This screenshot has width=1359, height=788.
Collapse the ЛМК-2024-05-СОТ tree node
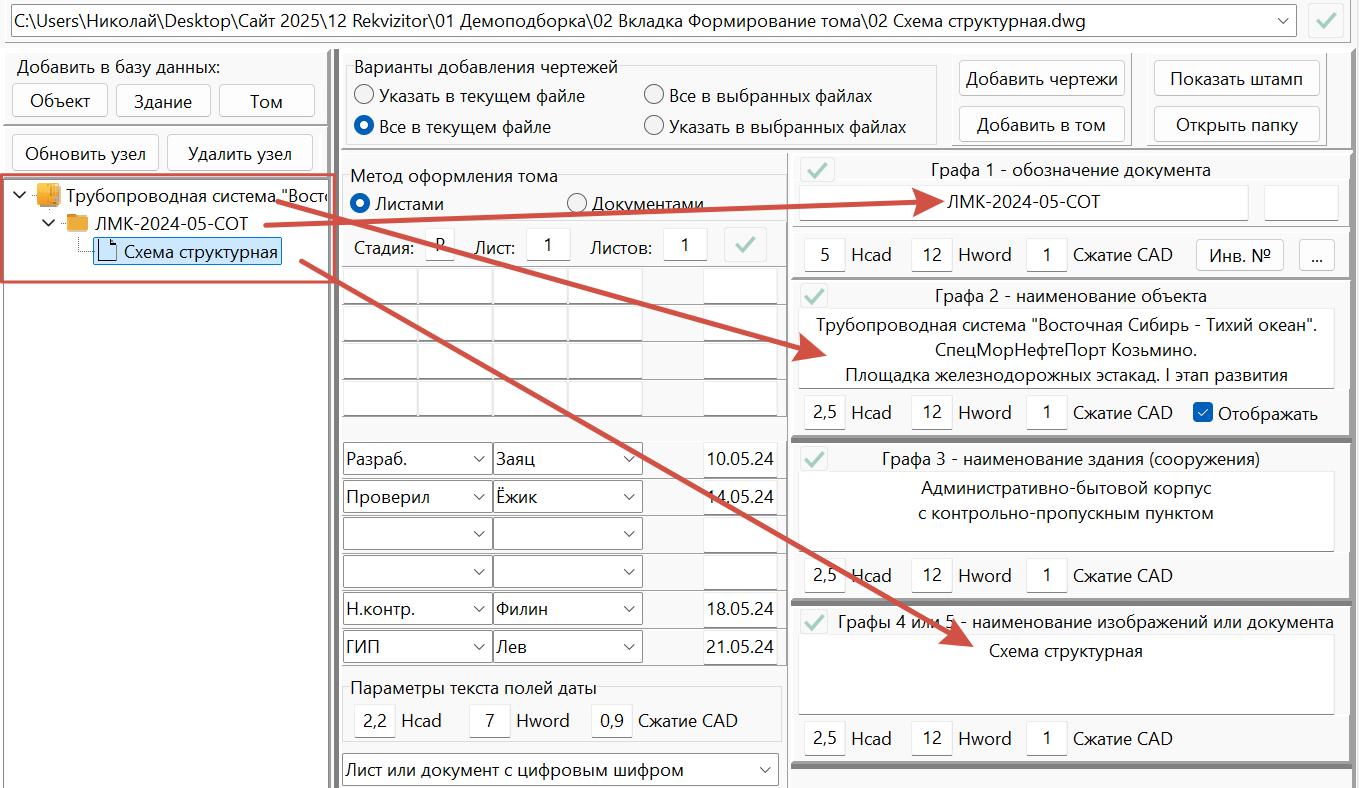[x=48, y=223]
